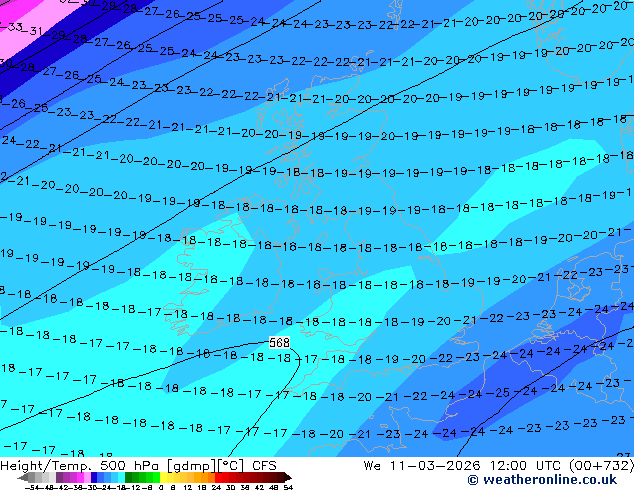Click the legend's dark maroon right arrow end
Screen dimensions: 634x490
pos(288,477)
